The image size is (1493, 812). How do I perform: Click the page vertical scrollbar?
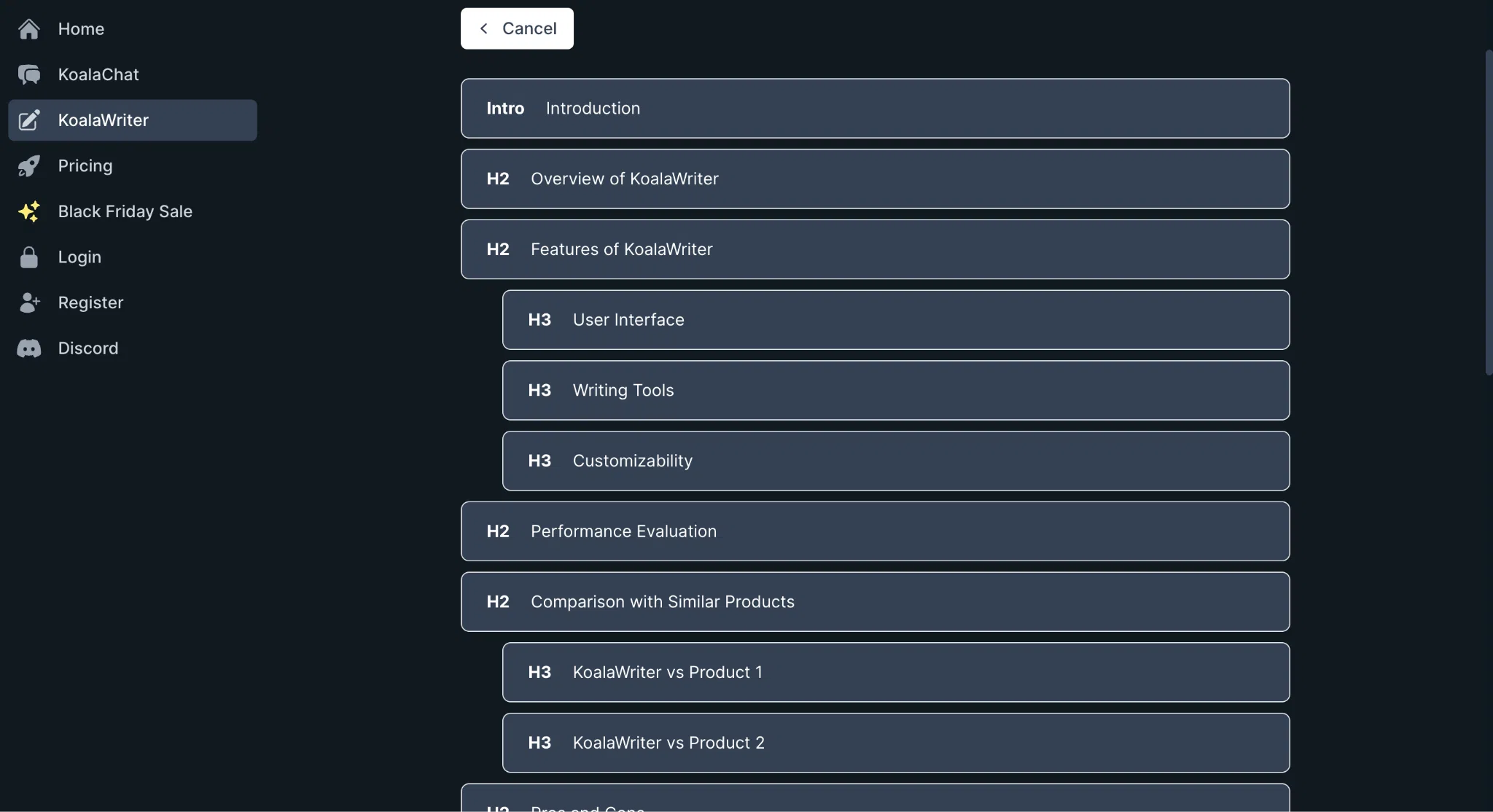(x=1489, y=211)
